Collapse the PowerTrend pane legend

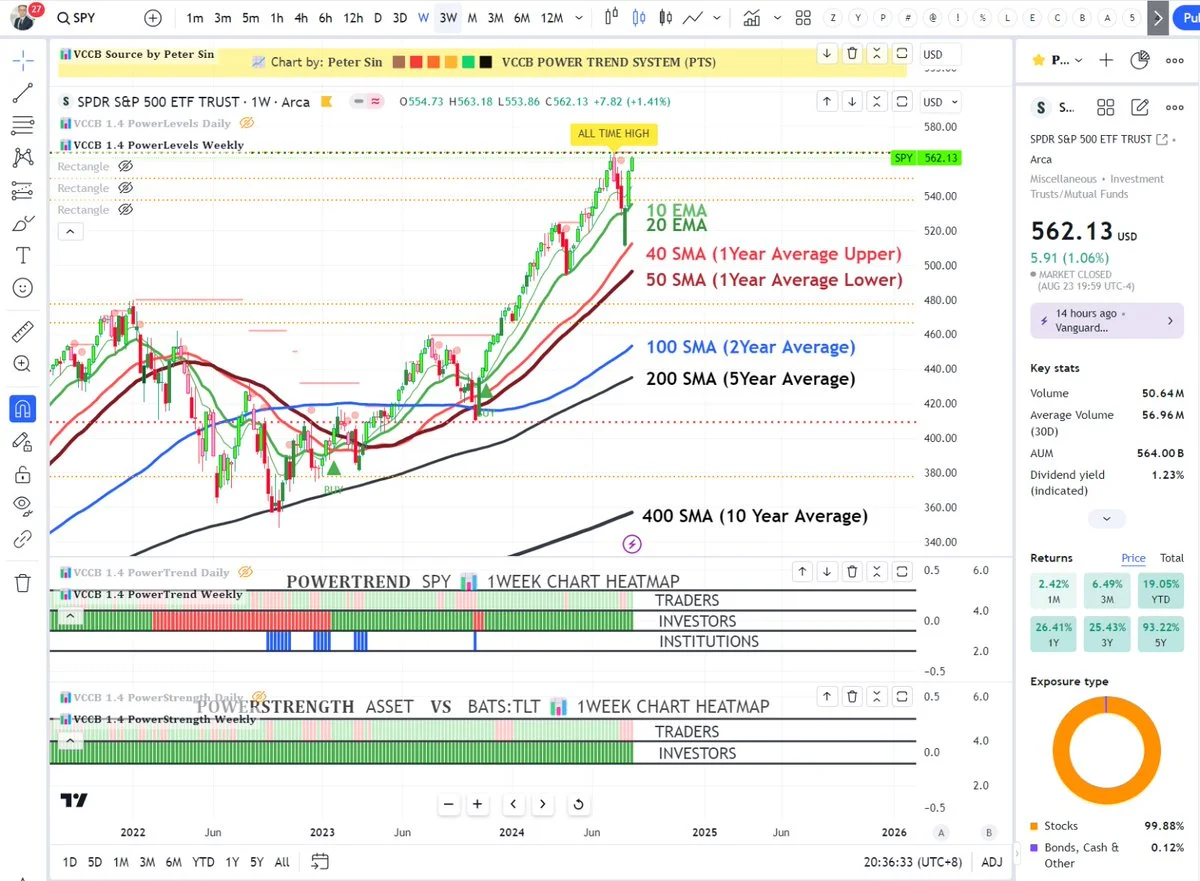(70, 616)
